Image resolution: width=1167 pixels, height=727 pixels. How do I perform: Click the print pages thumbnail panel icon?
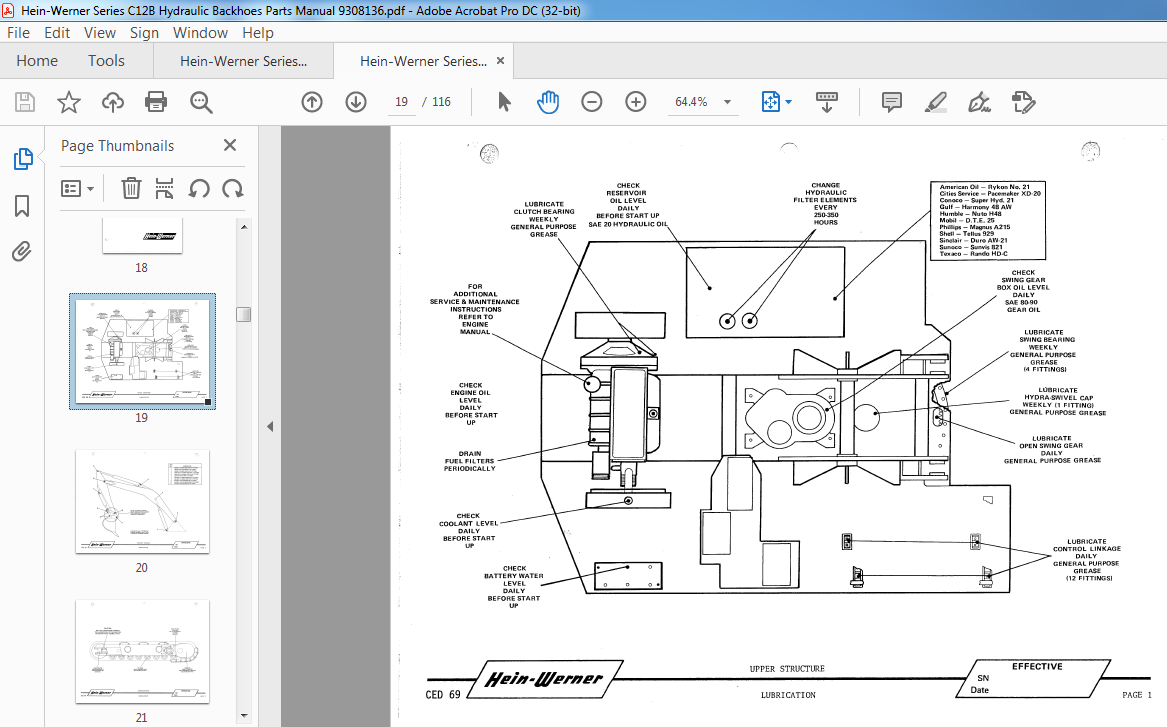[164, 188]
